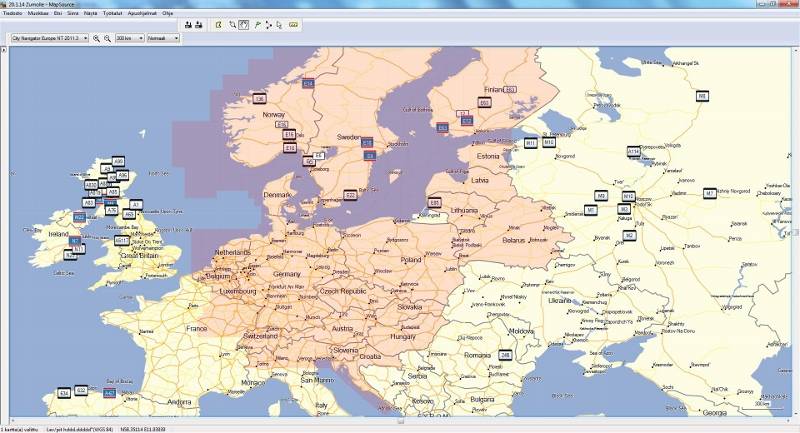
Task: Click the zoom in magnifier
Action: (96, 38)
